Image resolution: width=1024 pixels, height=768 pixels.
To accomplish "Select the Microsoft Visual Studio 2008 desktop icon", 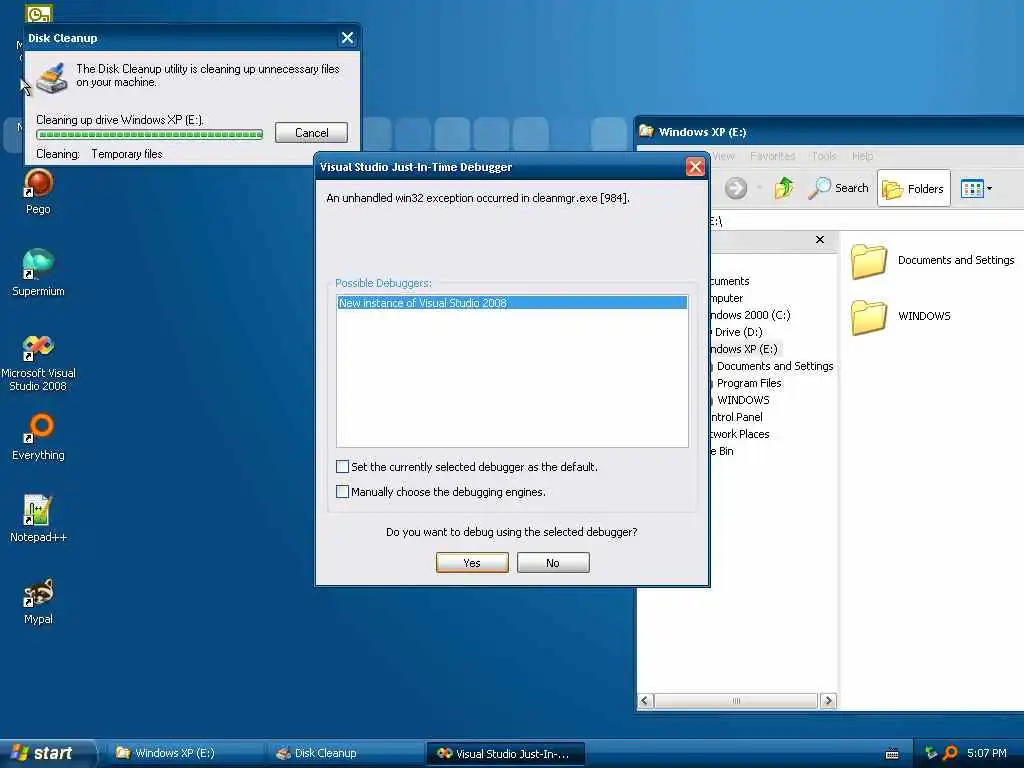I will tap(38, 362).
